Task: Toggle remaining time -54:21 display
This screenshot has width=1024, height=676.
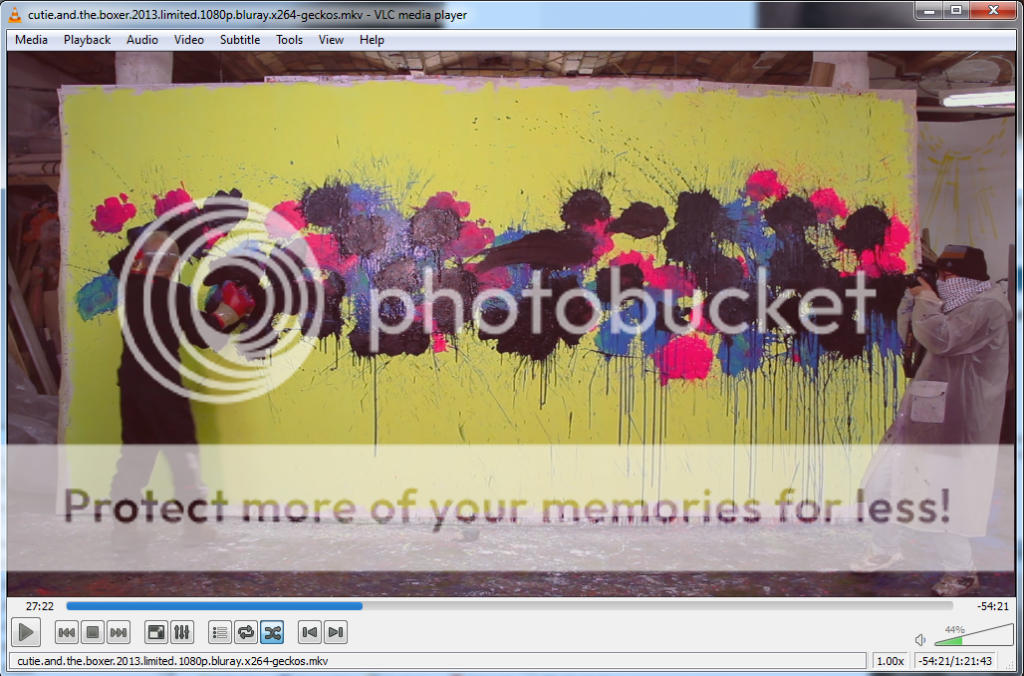Action: tap(993, 606)
